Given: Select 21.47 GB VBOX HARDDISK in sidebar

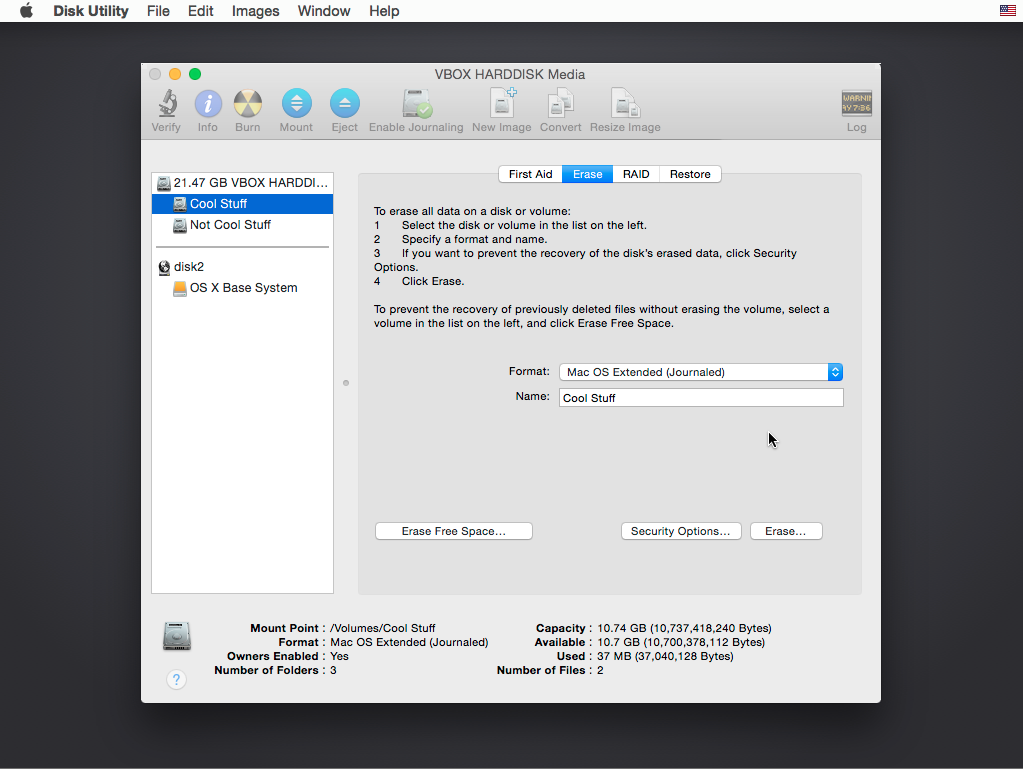Looking at the screenshot, I should [243, 183].
